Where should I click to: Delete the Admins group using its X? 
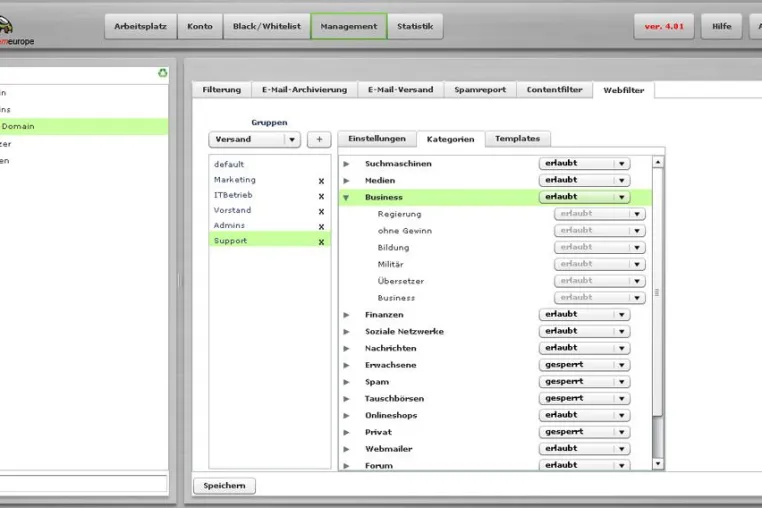click(x=321, y=227)
